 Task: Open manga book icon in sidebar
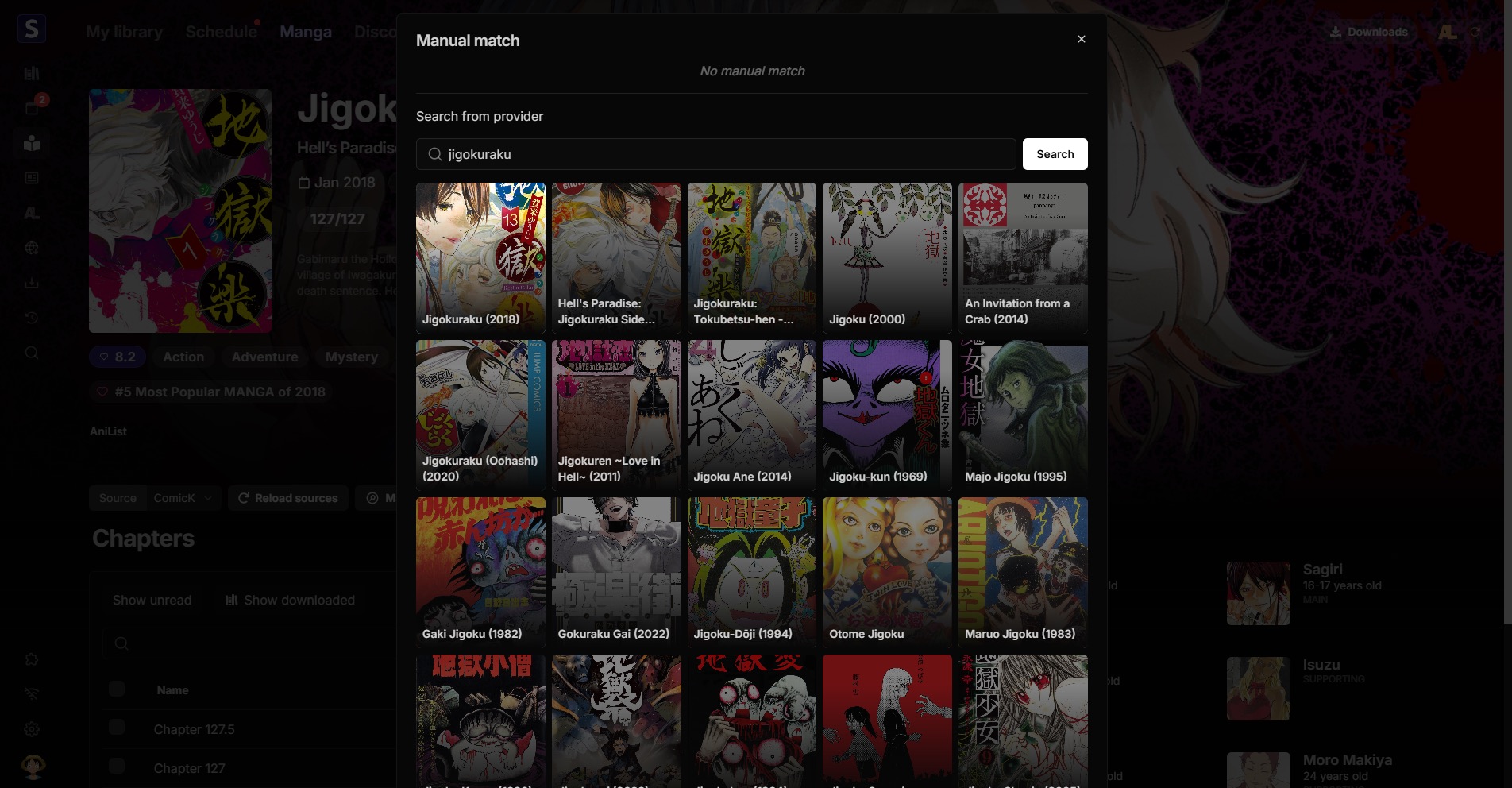(32, 143)
